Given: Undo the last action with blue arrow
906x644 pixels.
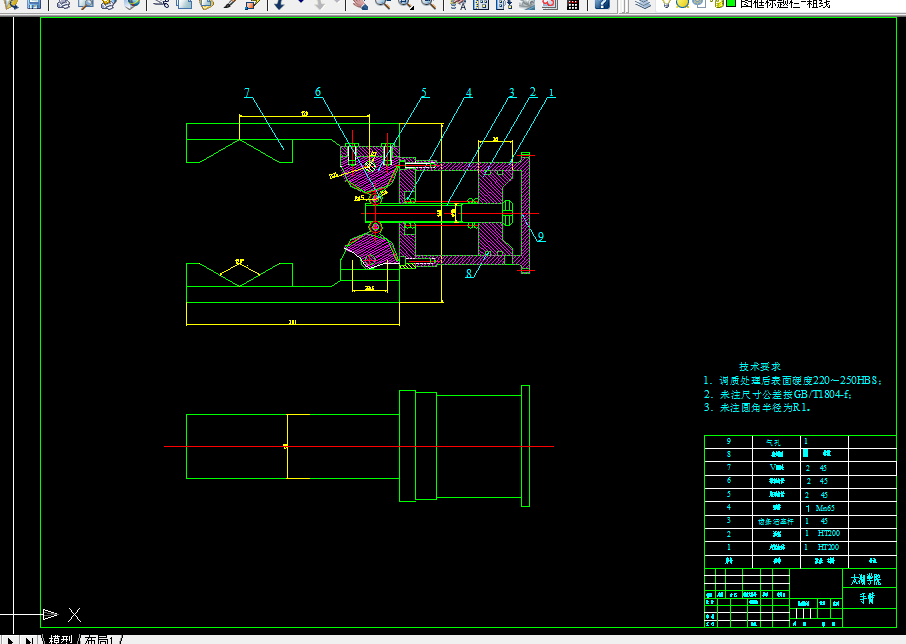Looking at the screenshot, I should coord(279,4).
